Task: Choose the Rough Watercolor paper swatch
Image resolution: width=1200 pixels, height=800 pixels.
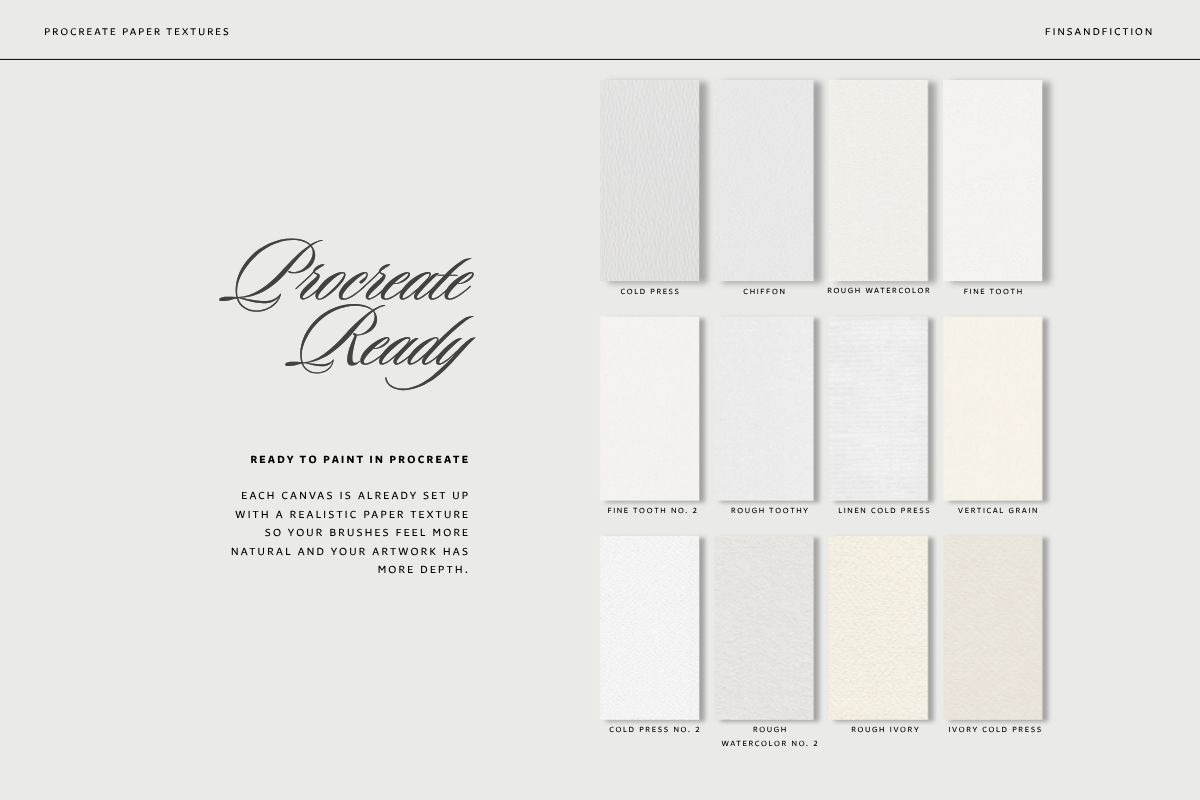Action: click(x=878, y=180)
